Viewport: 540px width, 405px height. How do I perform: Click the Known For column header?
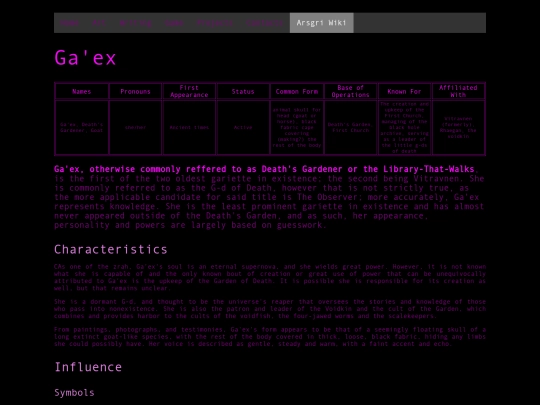click(x=404, y=91)
